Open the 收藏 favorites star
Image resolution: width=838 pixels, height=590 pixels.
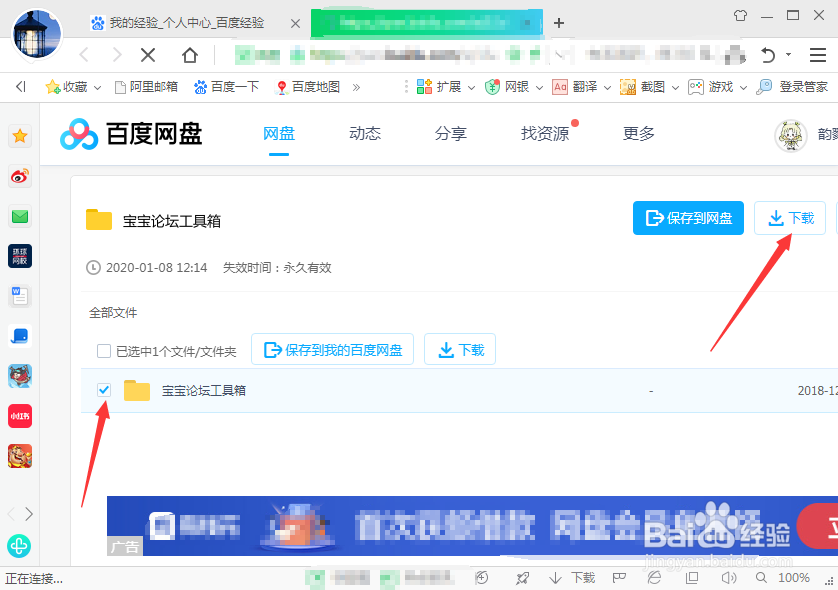coord(66,87)
